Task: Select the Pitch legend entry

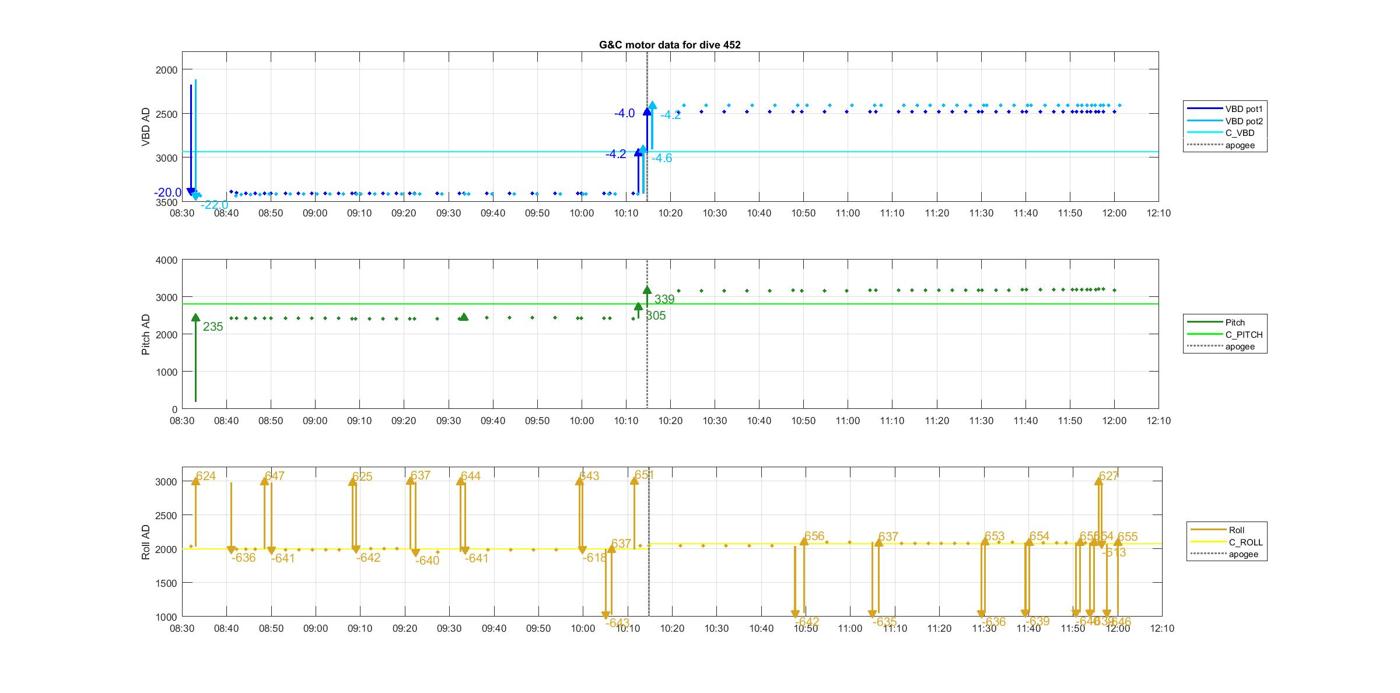Action: [x=1217, y=322]
